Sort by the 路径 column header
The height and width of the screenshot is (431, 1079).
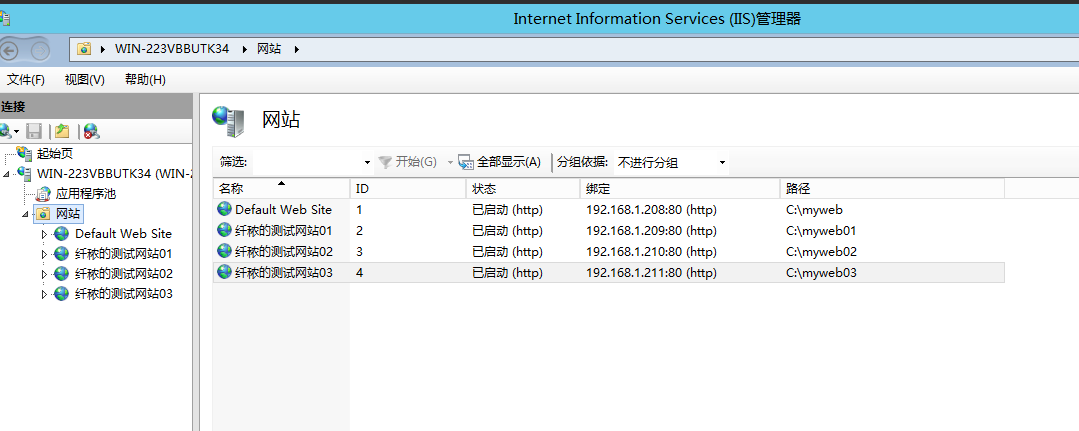[892, 188]
